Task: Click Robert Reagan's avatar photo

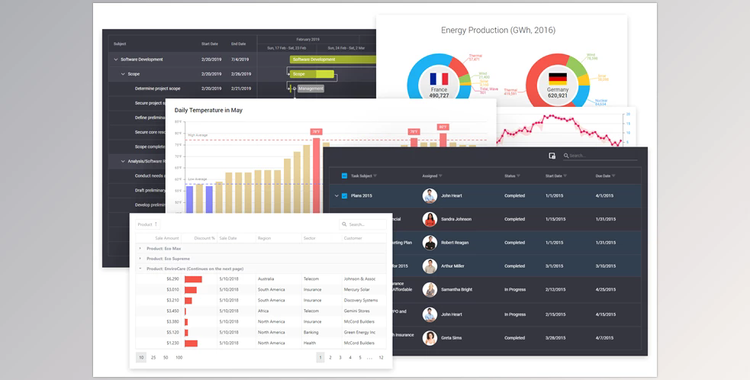Action: coord(430,243)
